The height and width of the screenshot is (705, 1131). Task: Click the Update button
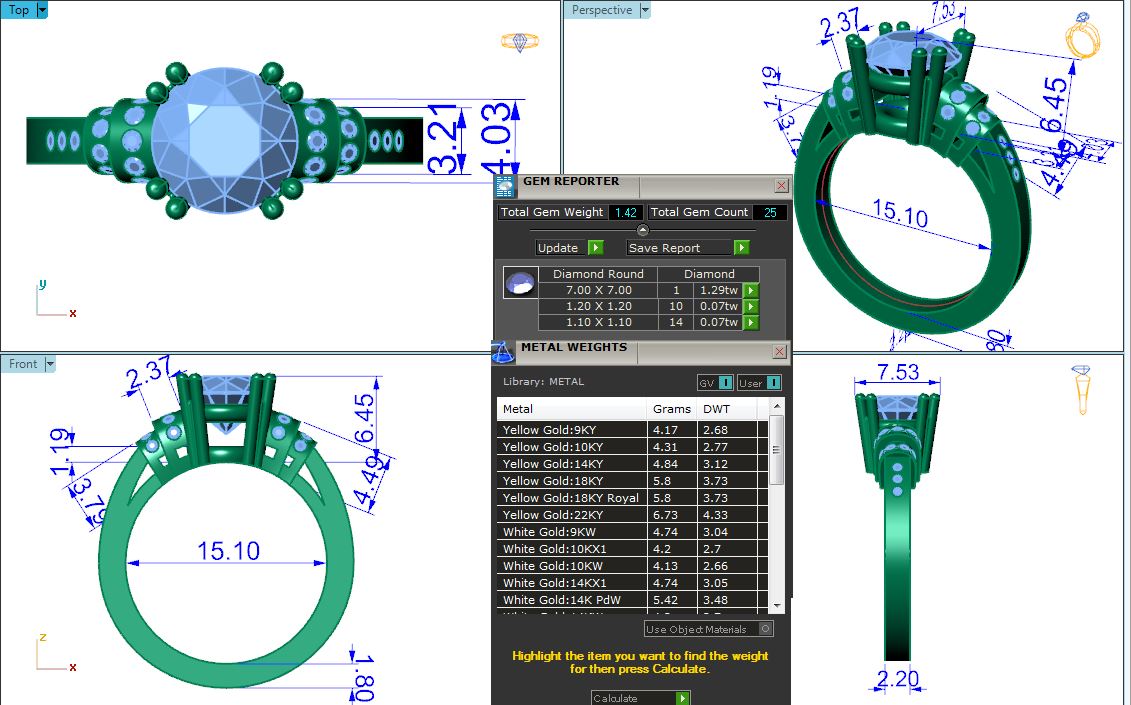click(569, 248)
